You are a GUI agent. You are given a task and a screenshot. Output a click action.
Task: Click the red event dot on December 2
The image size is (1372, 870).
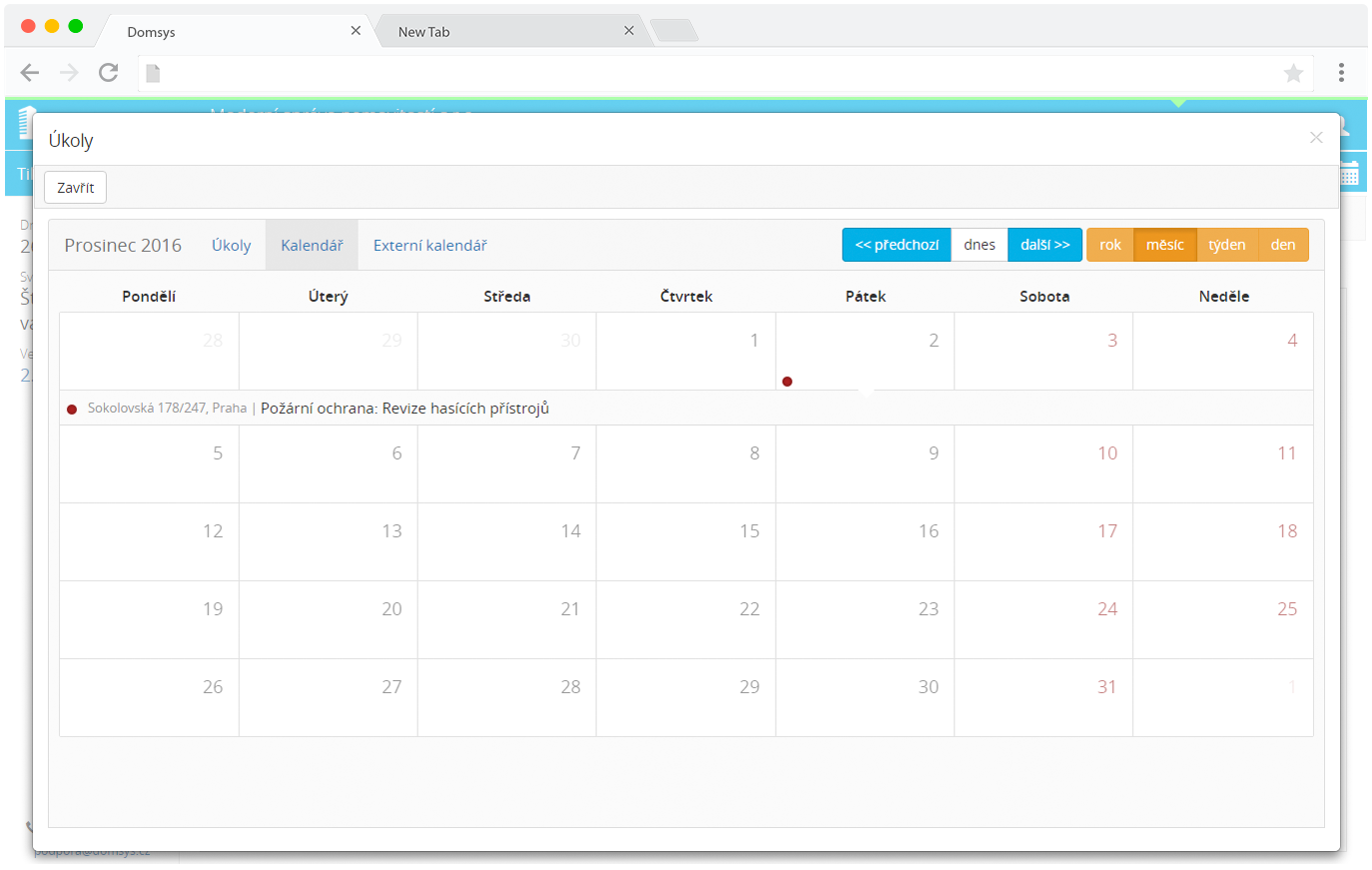pyautogui.click(x=787, y=382)
